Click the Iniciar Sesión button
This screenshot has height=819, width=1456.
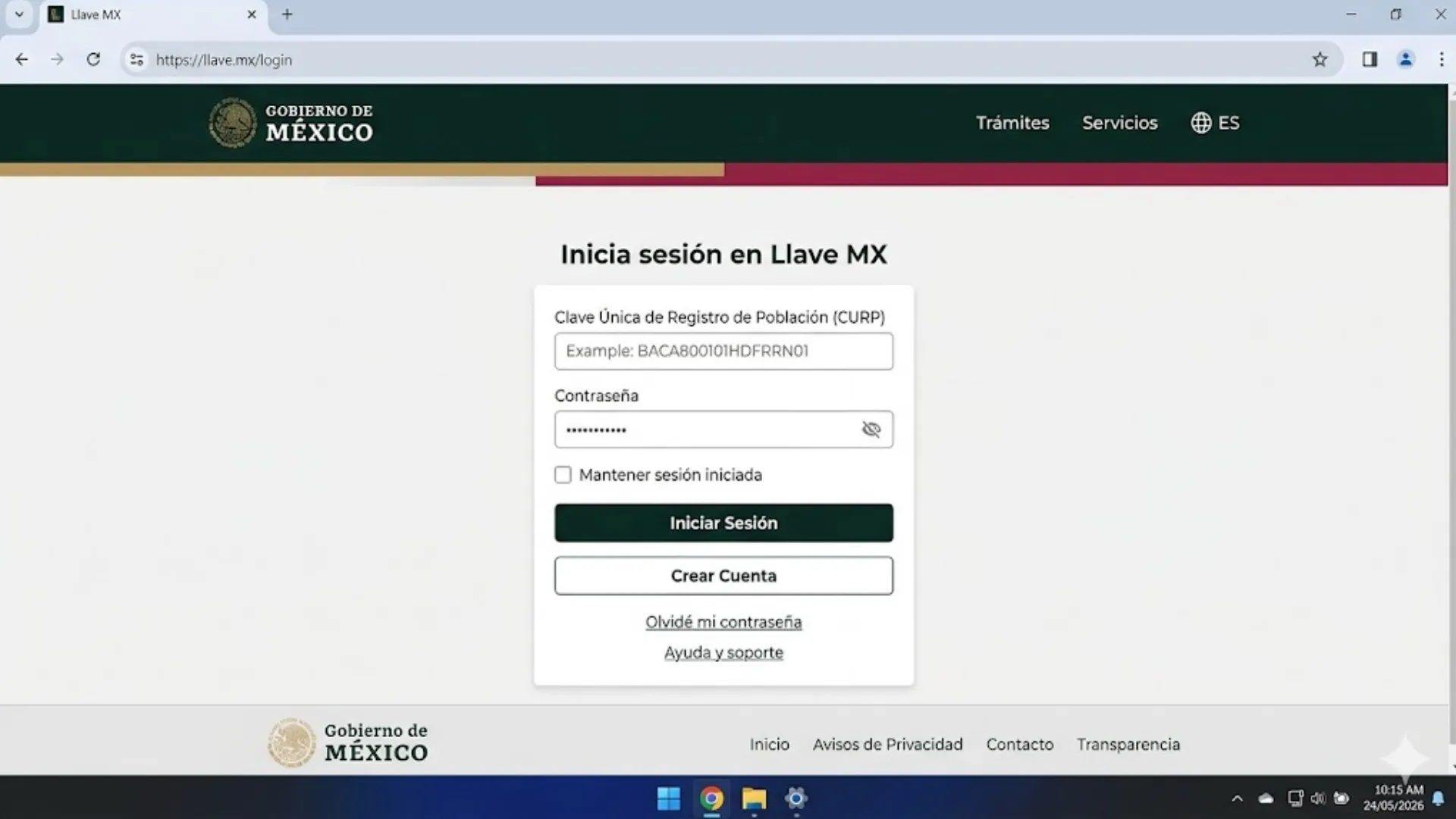[723, 522]
